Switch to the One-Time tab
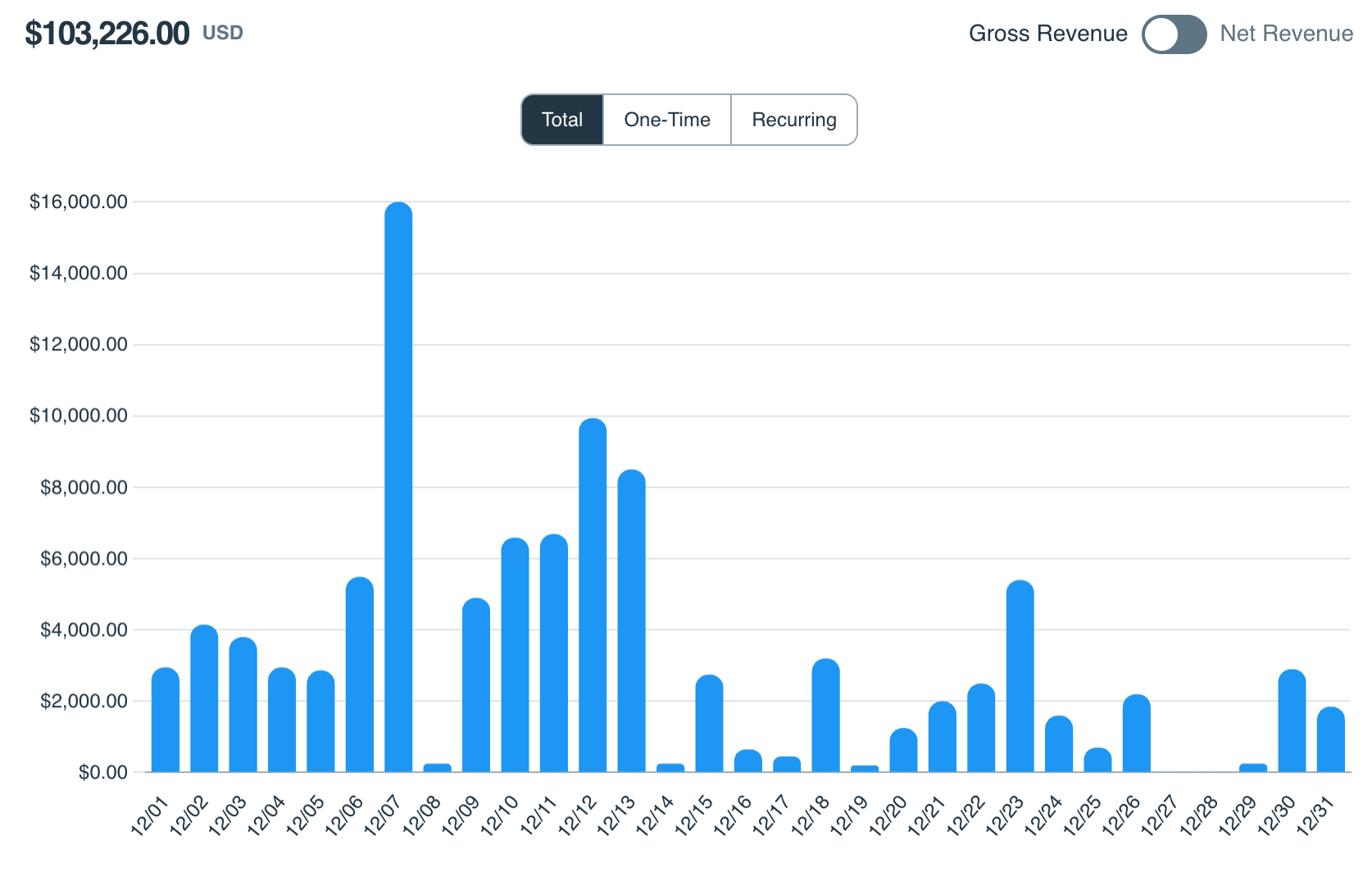The image size is (1372, 877). [667, 120]
